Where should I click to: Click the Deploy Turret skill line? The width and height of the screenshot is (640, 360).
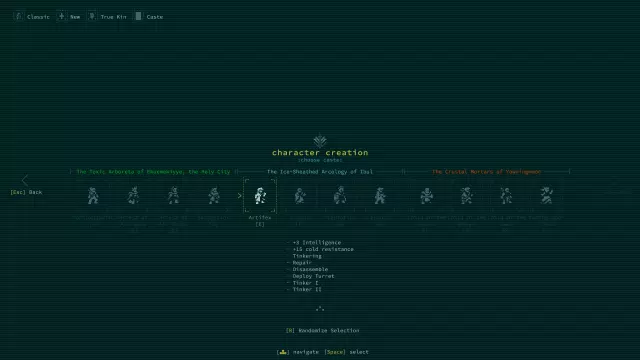(x=313, y=276)
